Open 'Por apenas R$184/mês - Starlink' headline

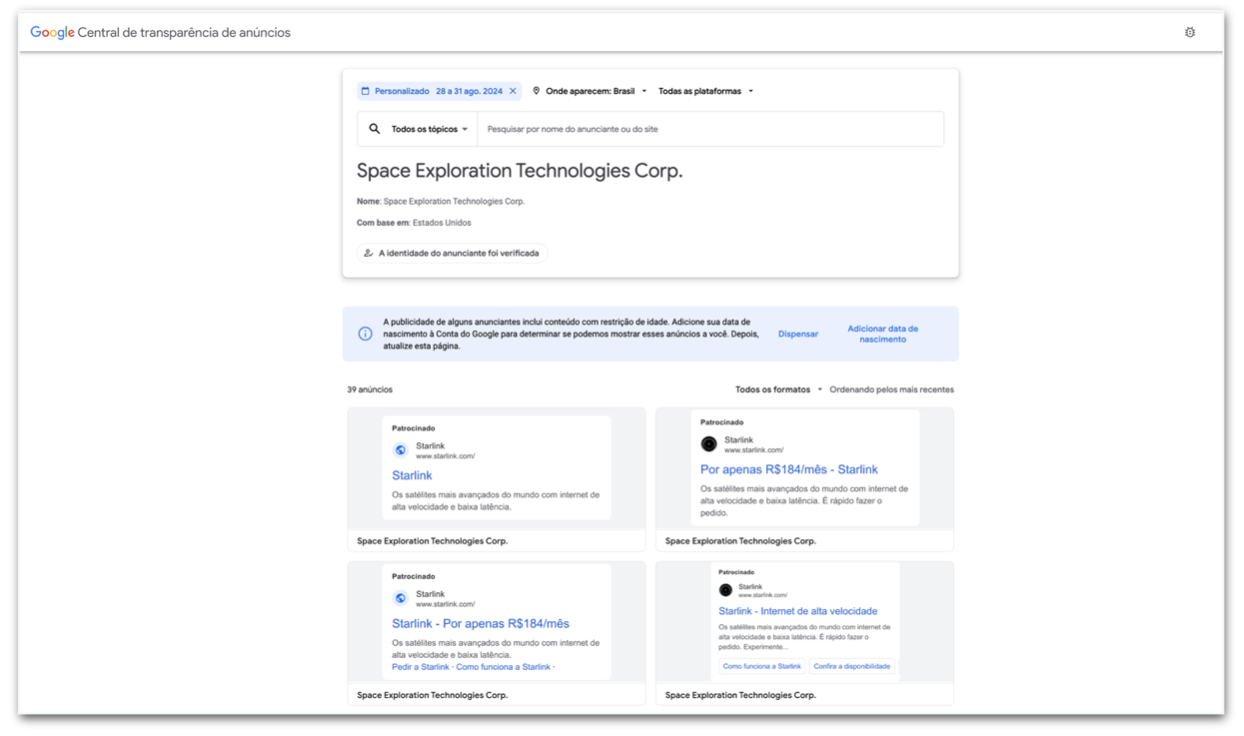click(x=789, y=469)
